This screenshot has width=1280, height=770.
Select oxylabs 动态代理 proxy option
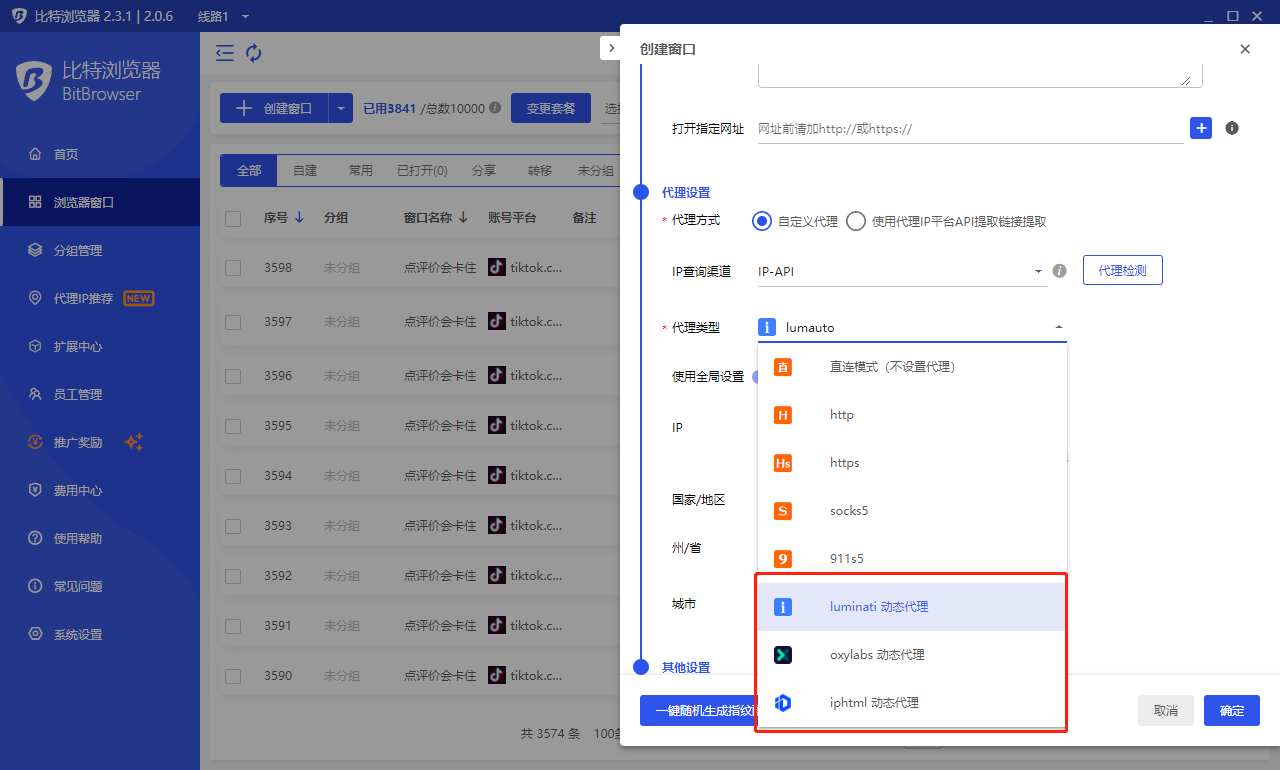tap(876, 655)
